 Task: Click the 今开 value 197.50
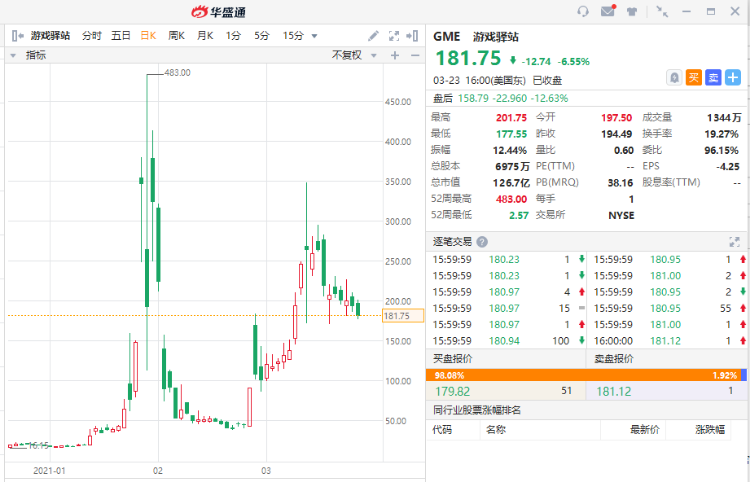617,118
